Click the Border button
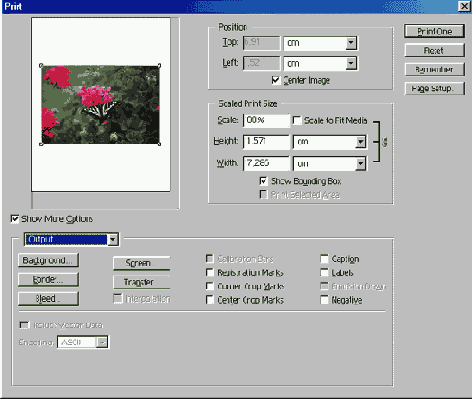Viewport: 472px width, 399px height. coord(48,279)
